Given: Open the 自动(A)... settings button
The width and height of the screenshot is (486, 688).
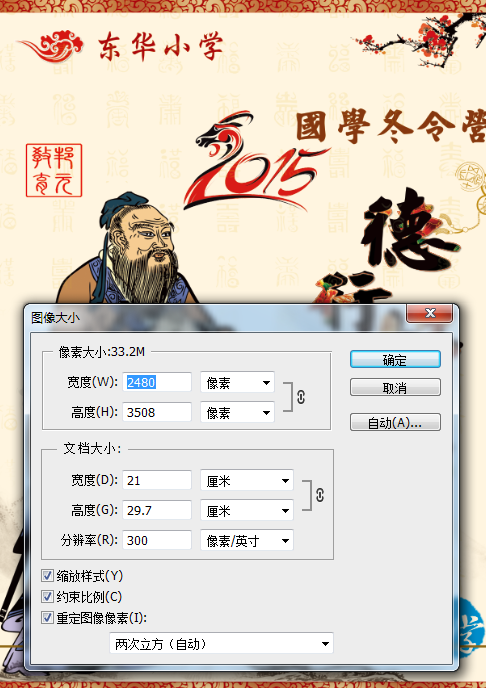Looking at the screenshot, I should click(395, 423).
